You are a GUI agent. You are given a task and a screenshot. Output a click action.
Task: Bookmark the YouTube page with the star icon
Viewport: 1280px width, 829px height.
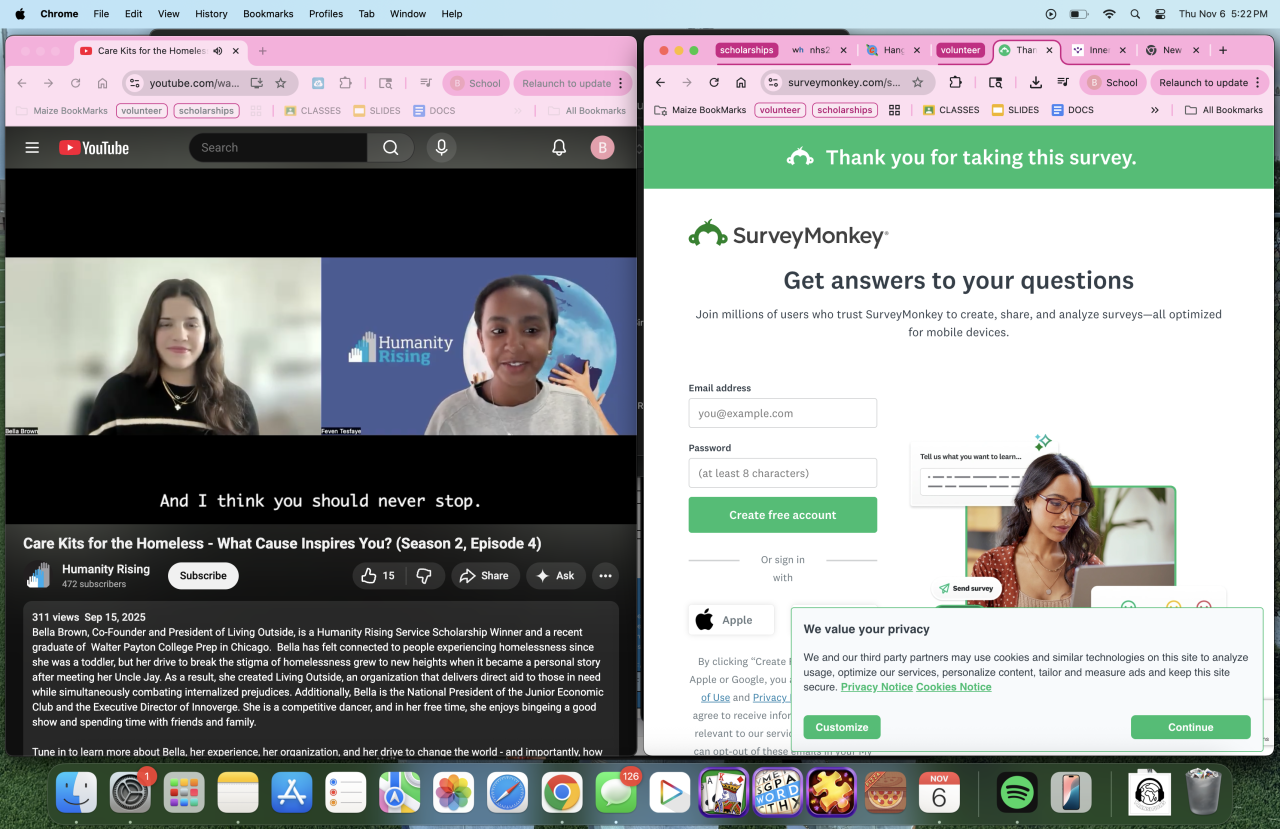point(281,83)
